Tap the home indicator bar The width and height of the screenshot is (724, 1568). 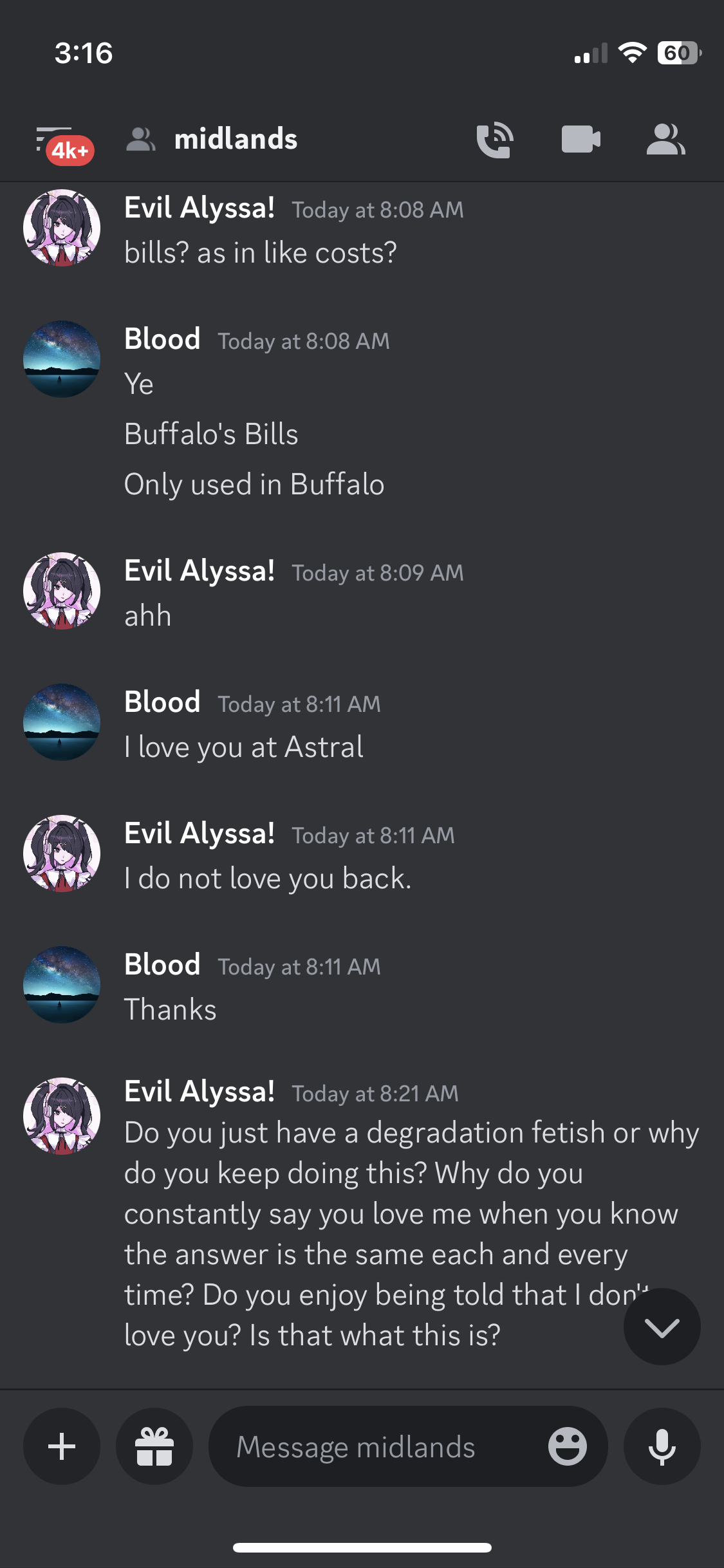362,1547
